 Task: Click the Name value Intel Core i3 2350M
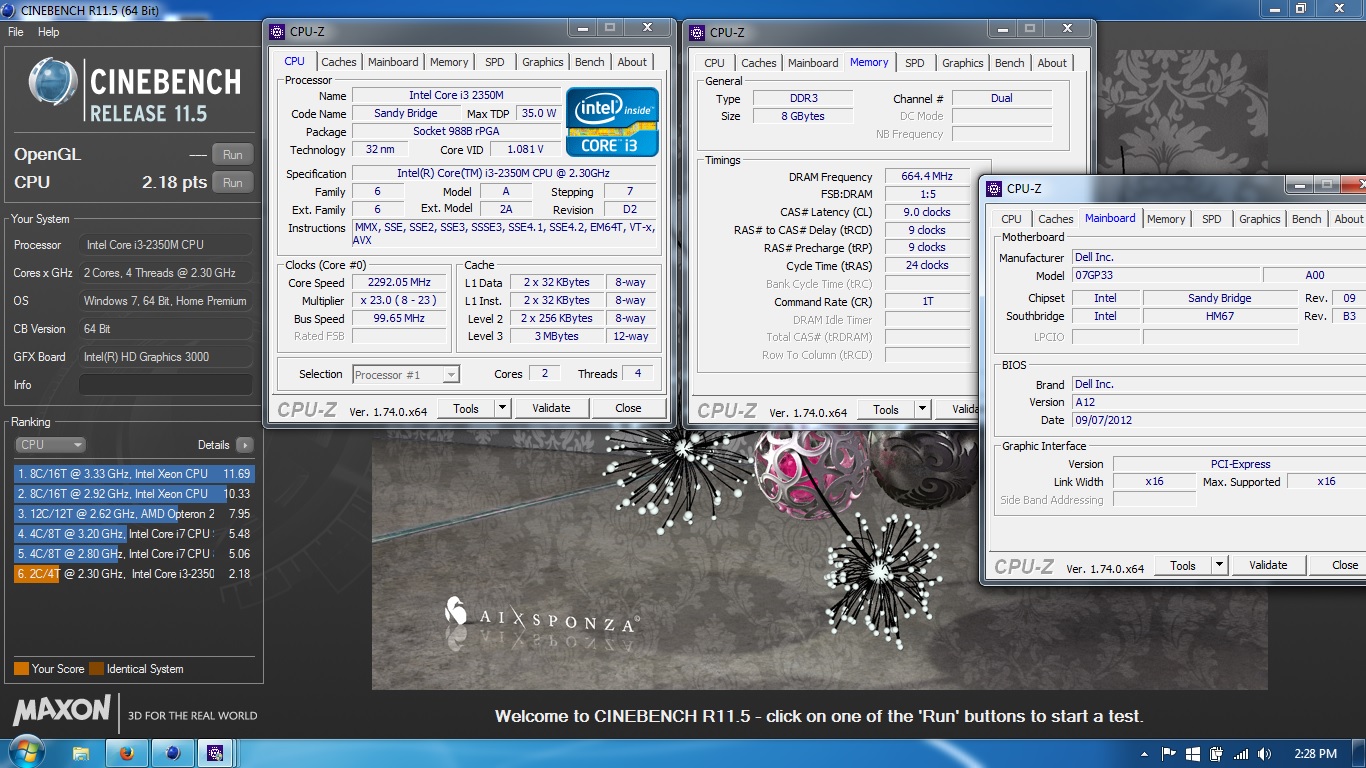(456, 96)
